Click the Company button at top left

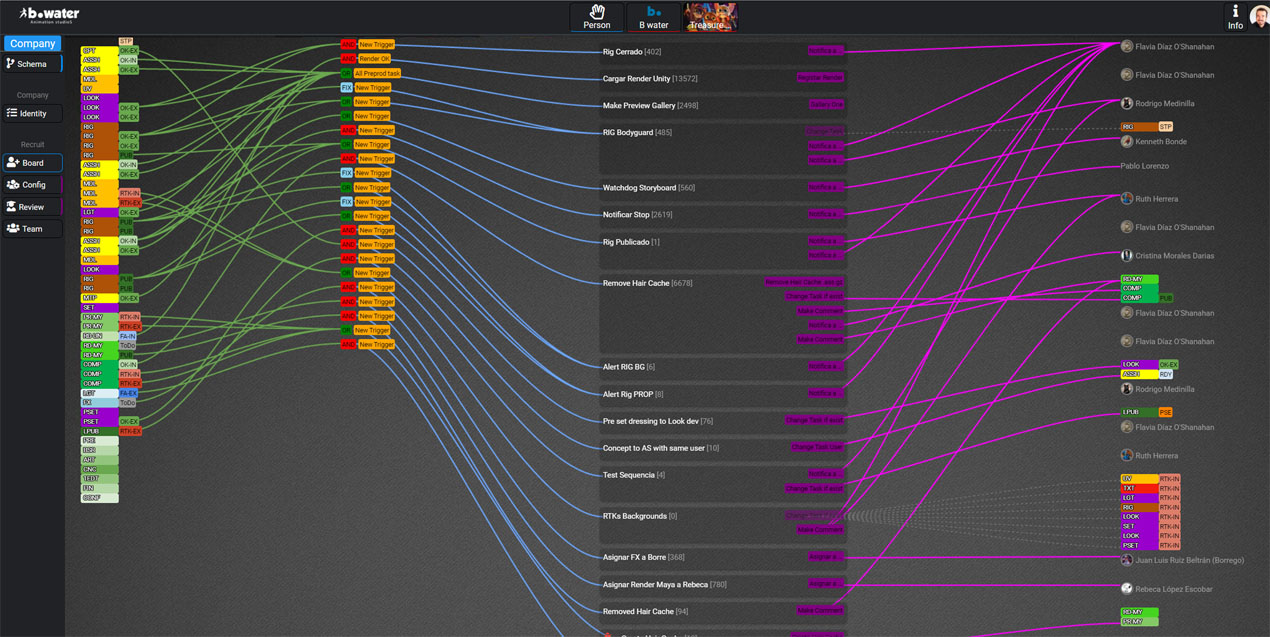coord(32,44)
